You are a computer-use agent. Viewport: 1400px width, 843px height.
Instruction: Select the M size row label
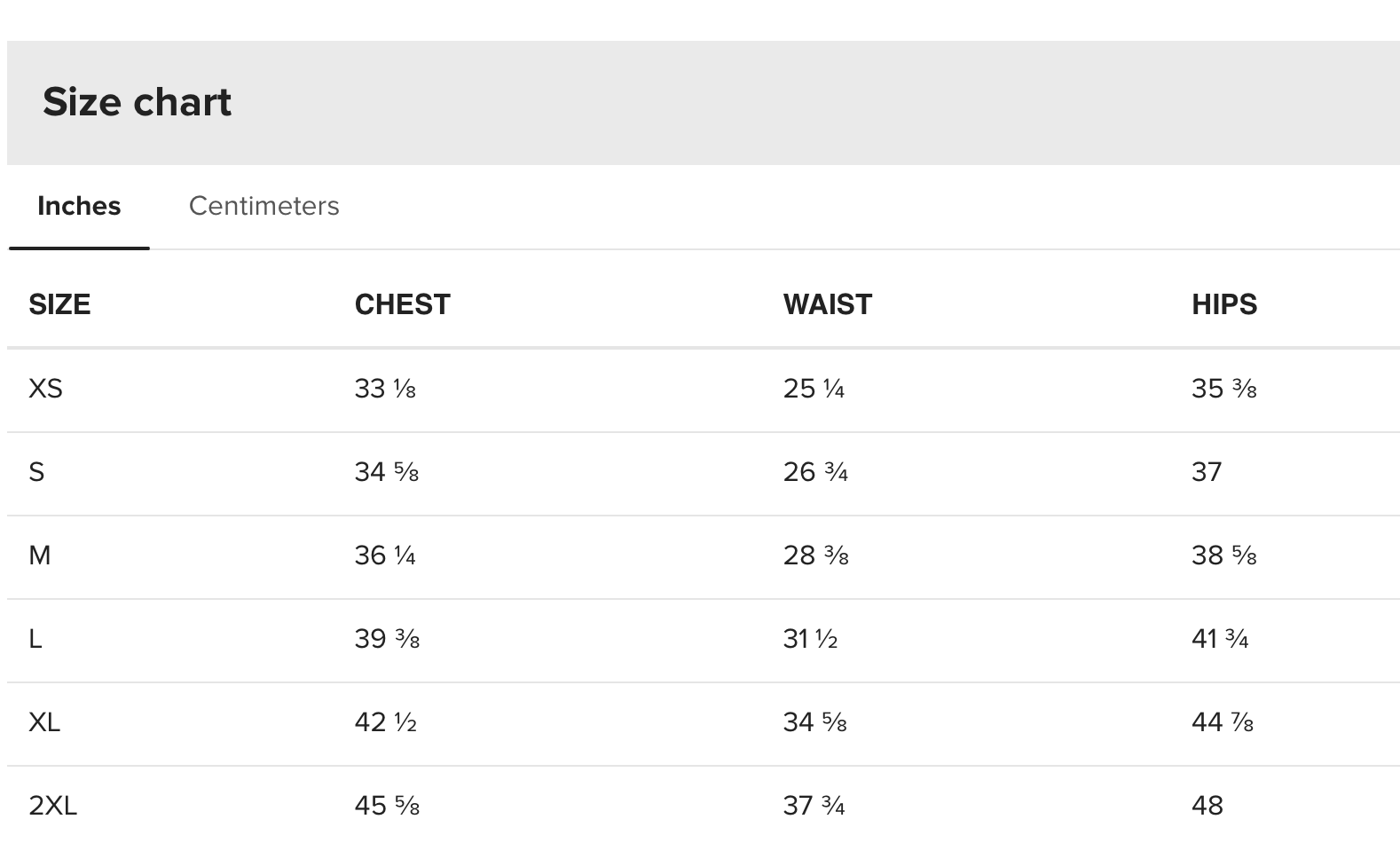pos(40,555)
